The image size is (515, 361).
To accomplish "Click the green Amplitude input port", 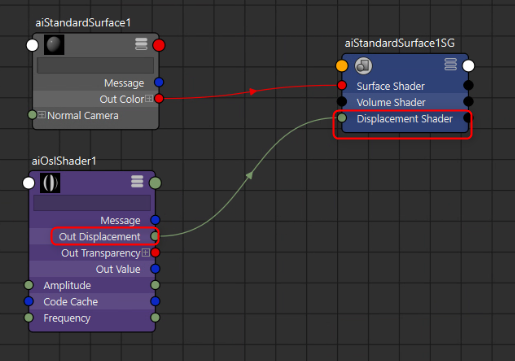I will pos(29,285).
